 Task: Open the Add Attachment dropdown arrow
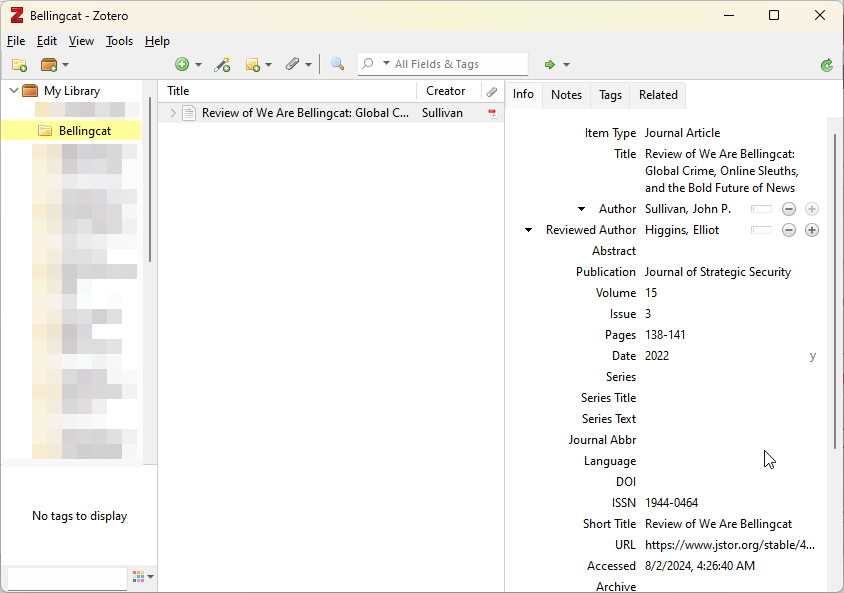click(x=308, y=65)
